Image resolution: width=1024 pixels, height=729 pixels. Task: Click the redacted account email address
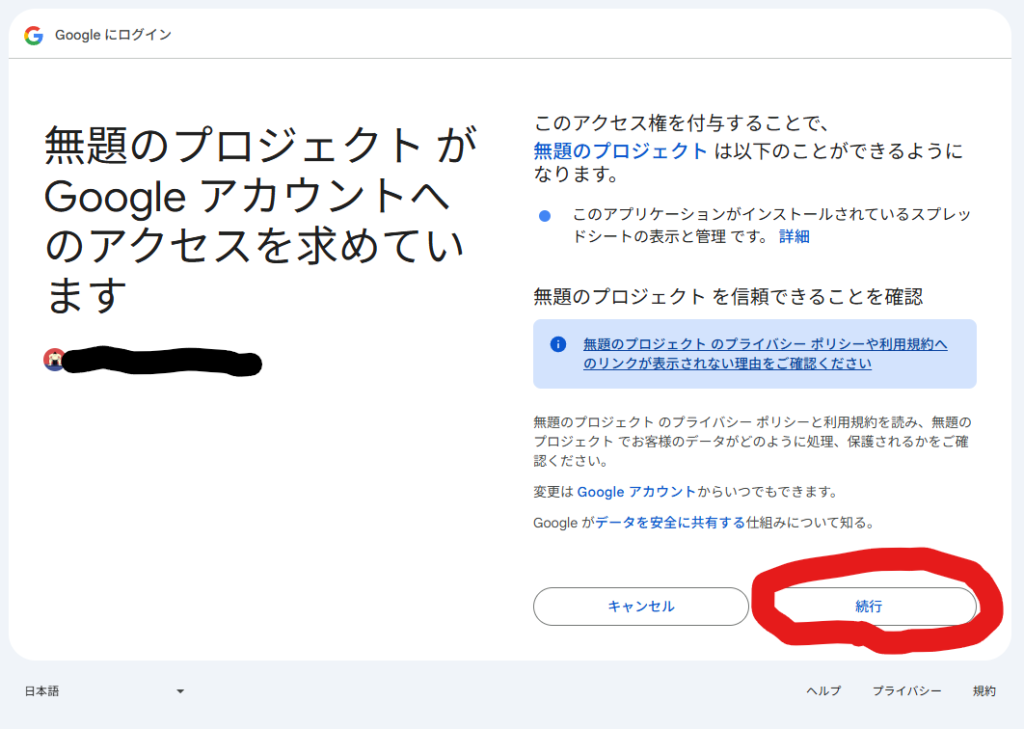click(162, 361)
